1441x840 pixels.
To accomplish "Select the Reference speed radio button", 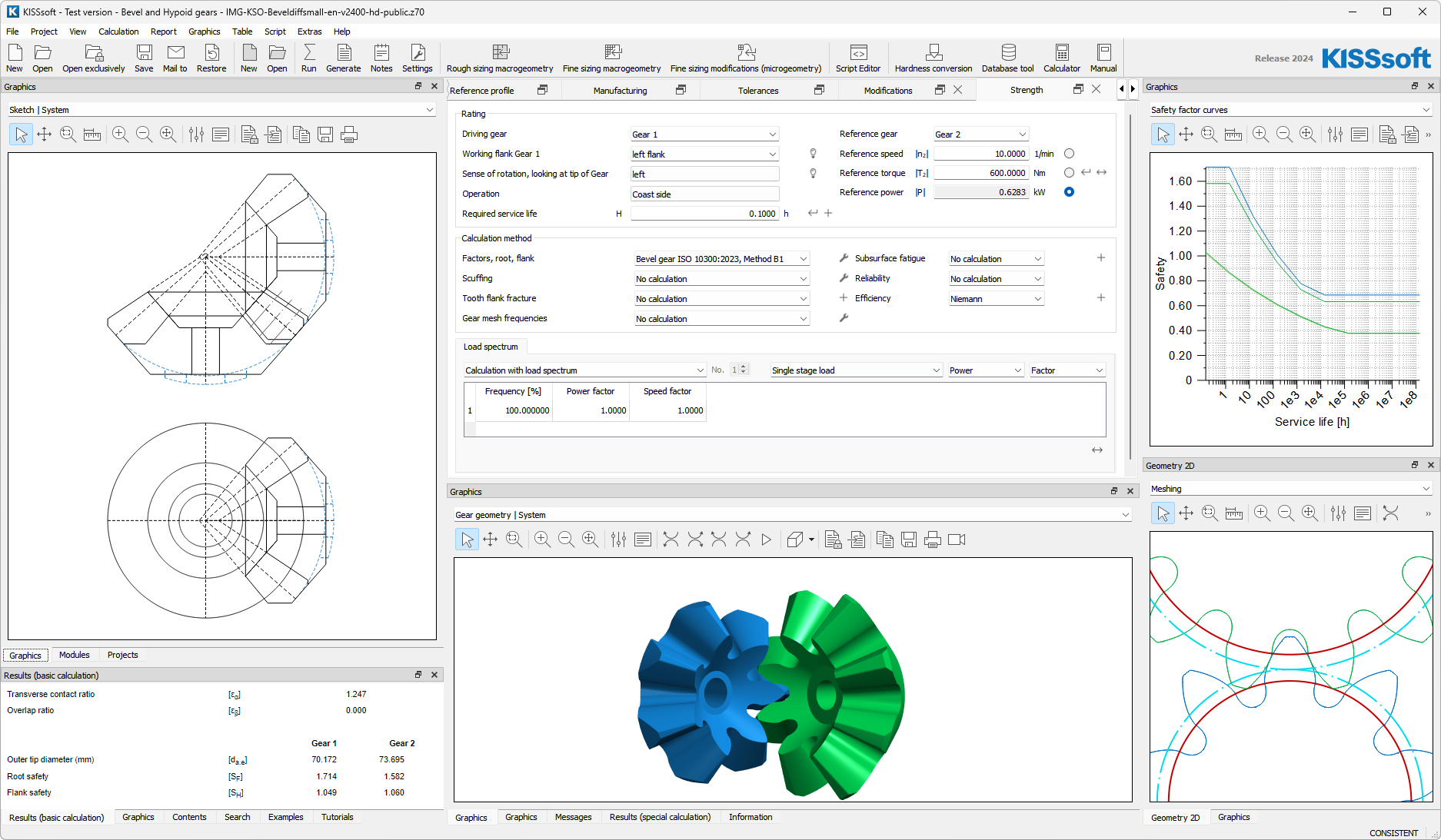I will [x=1069, y=154].
